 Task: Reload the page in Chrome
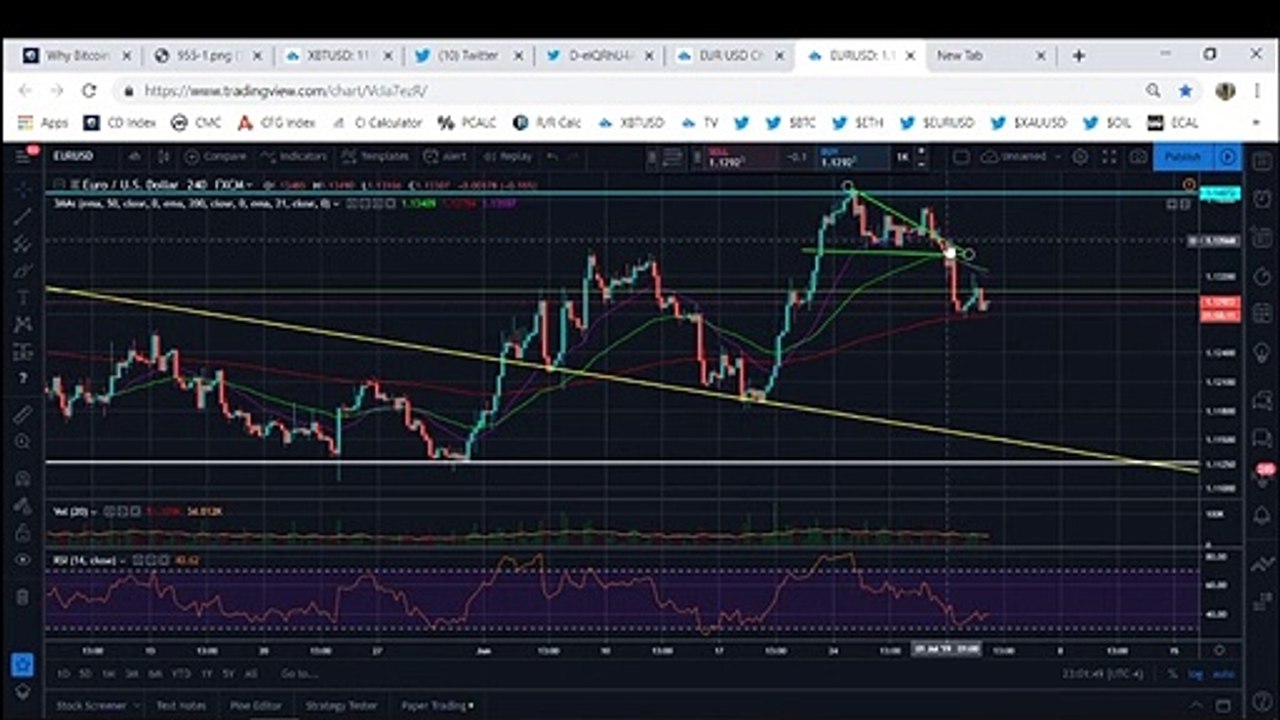89,91
